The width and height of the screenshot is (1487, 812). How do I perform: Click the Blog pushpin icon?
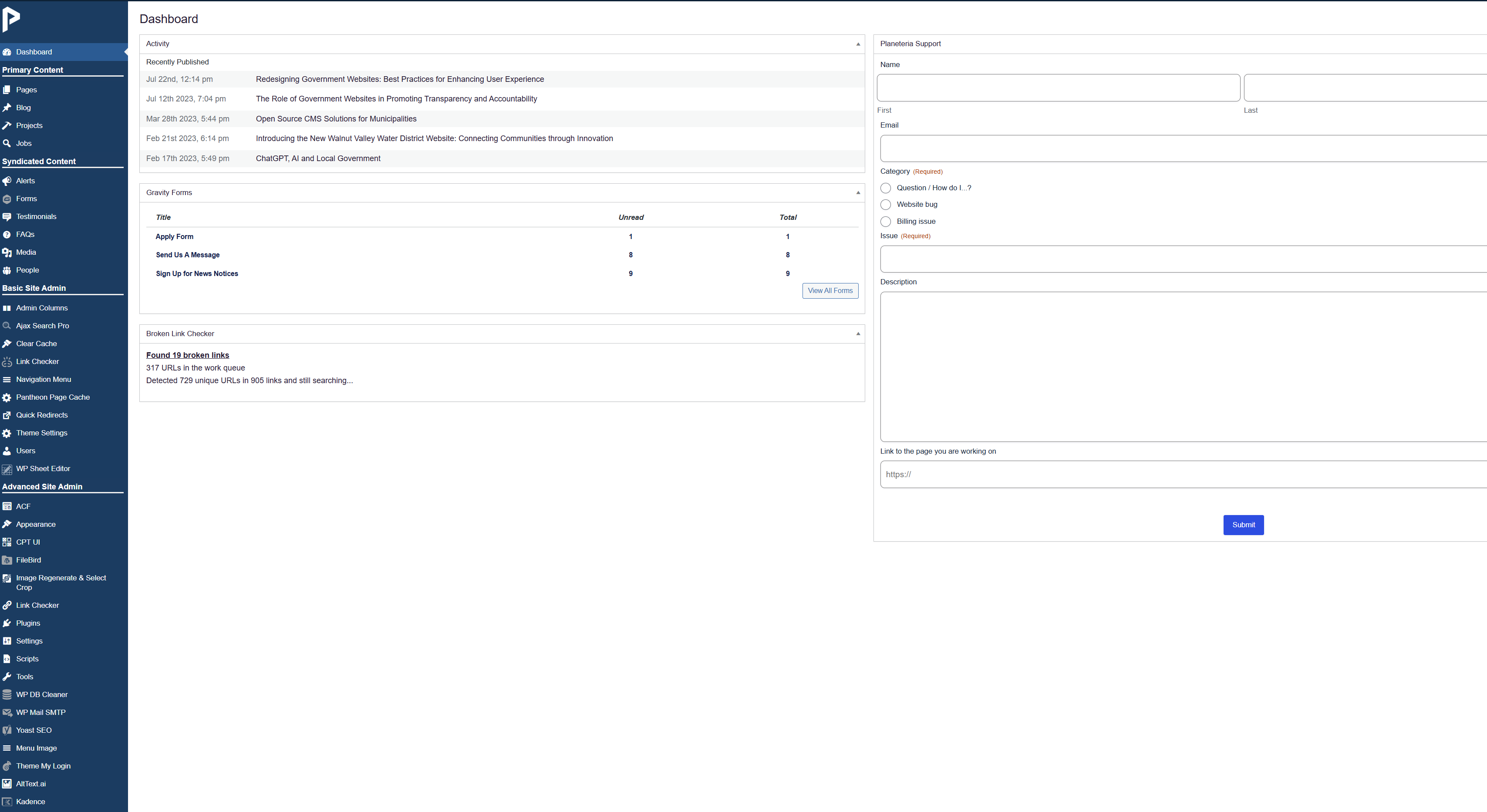7,108
